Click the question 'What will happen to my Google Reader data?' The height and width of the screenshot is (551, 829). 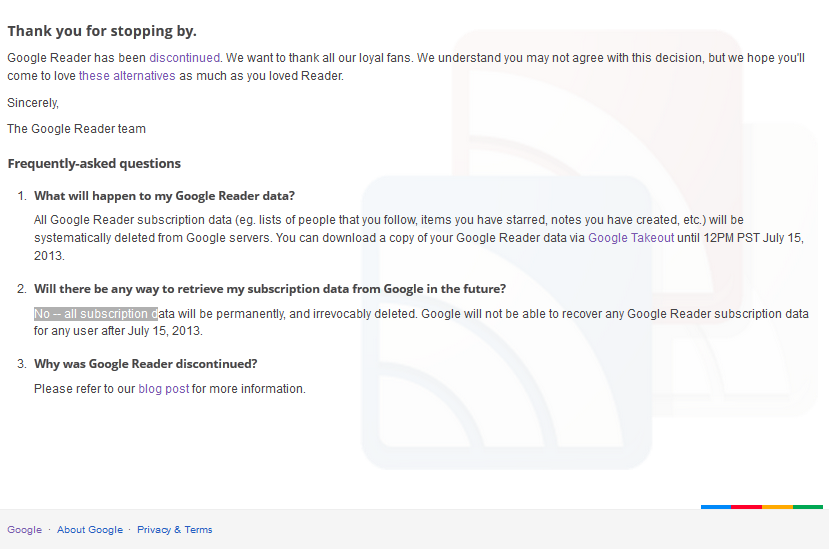[x=164, y=196]
